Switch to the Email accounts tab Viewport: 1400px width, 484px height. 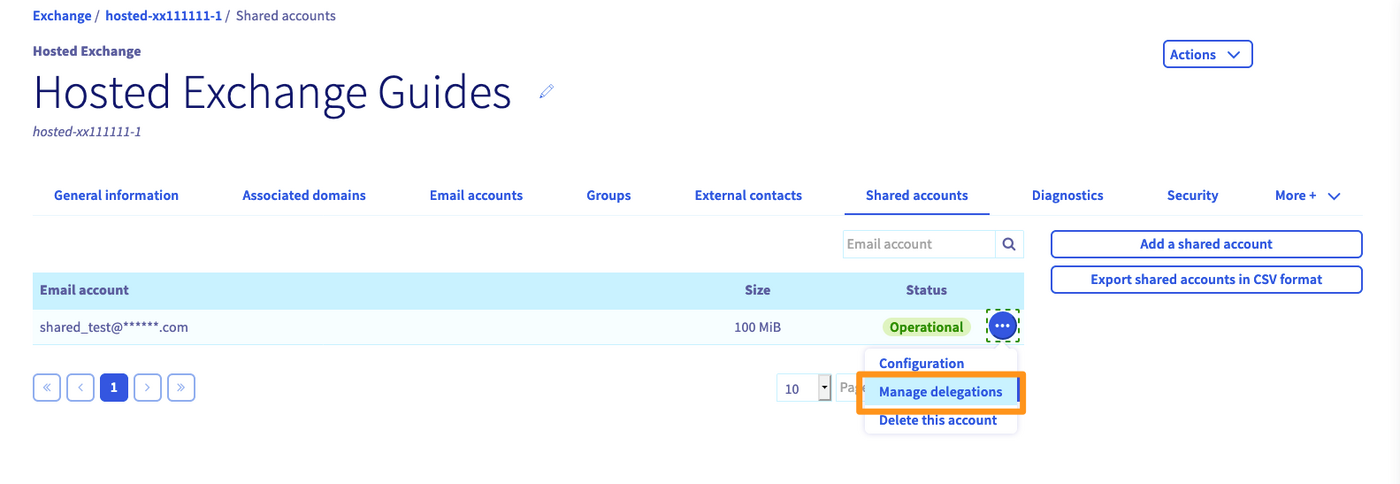pos(476,196)
